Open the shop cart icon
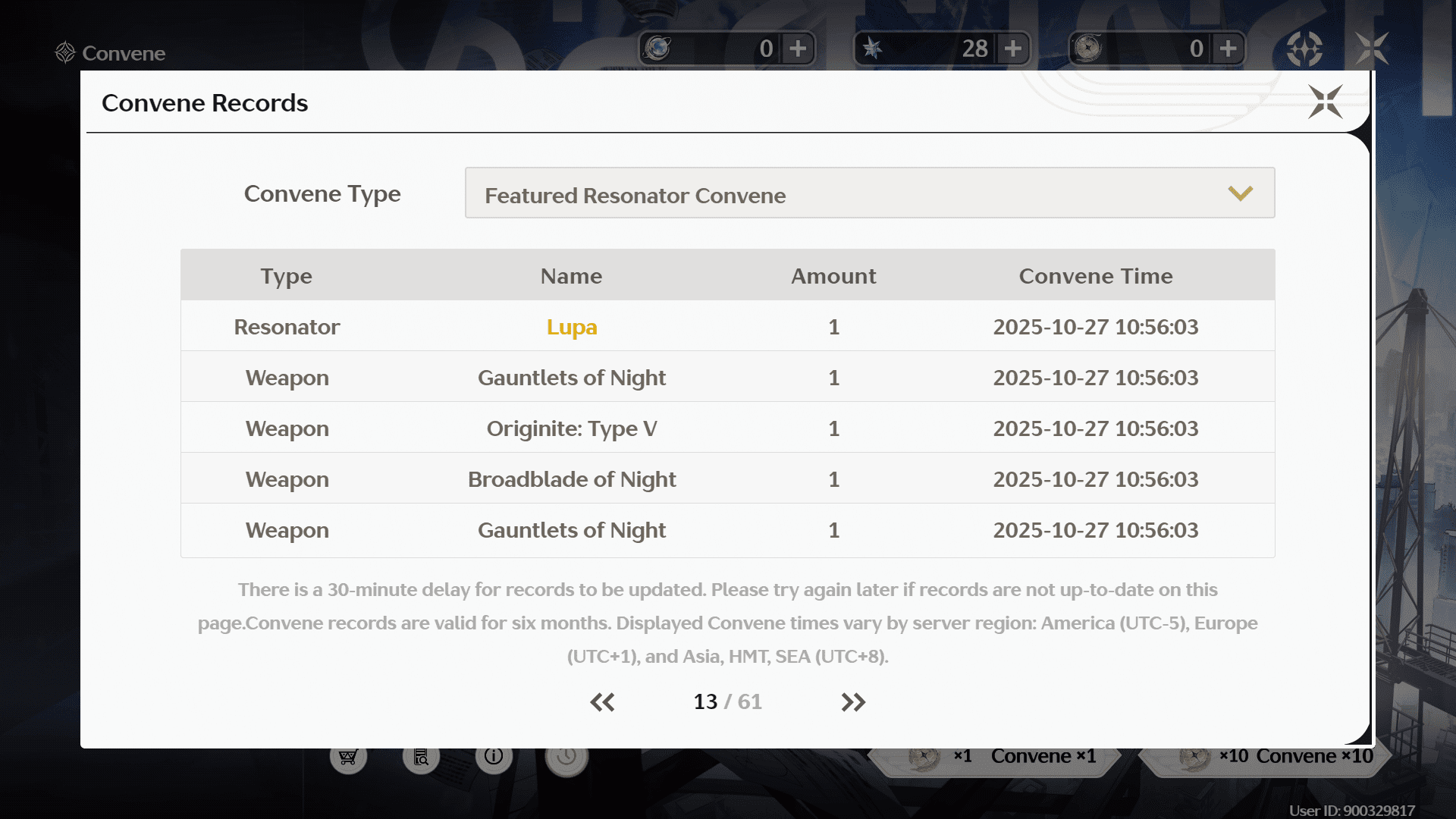Image resolution: width=1456 pixels, height=819 pixels. click(x=348, y=757)
